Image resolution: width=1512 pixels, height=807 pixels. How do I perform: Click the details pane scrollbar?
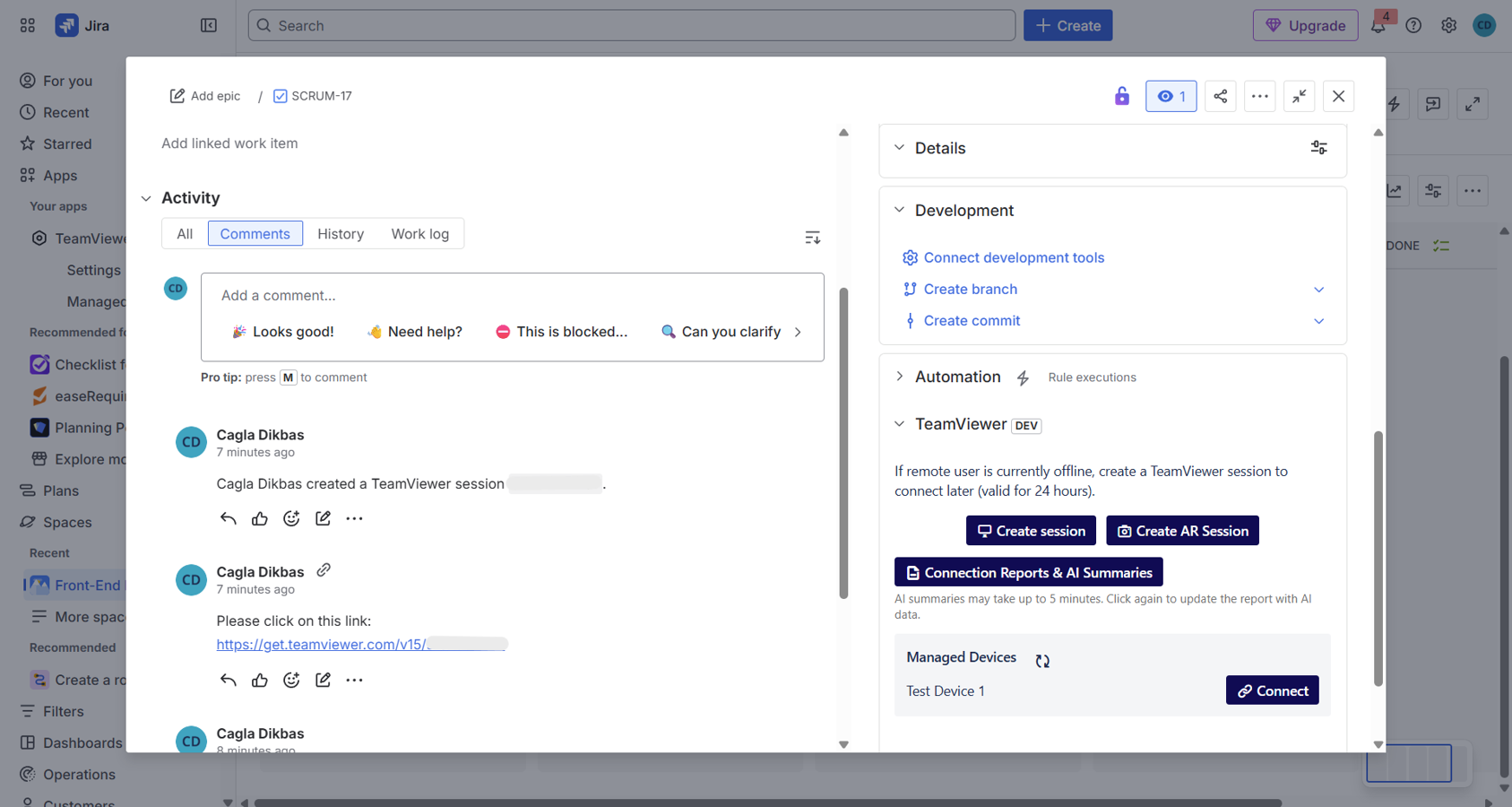(x=1378, y=559)
